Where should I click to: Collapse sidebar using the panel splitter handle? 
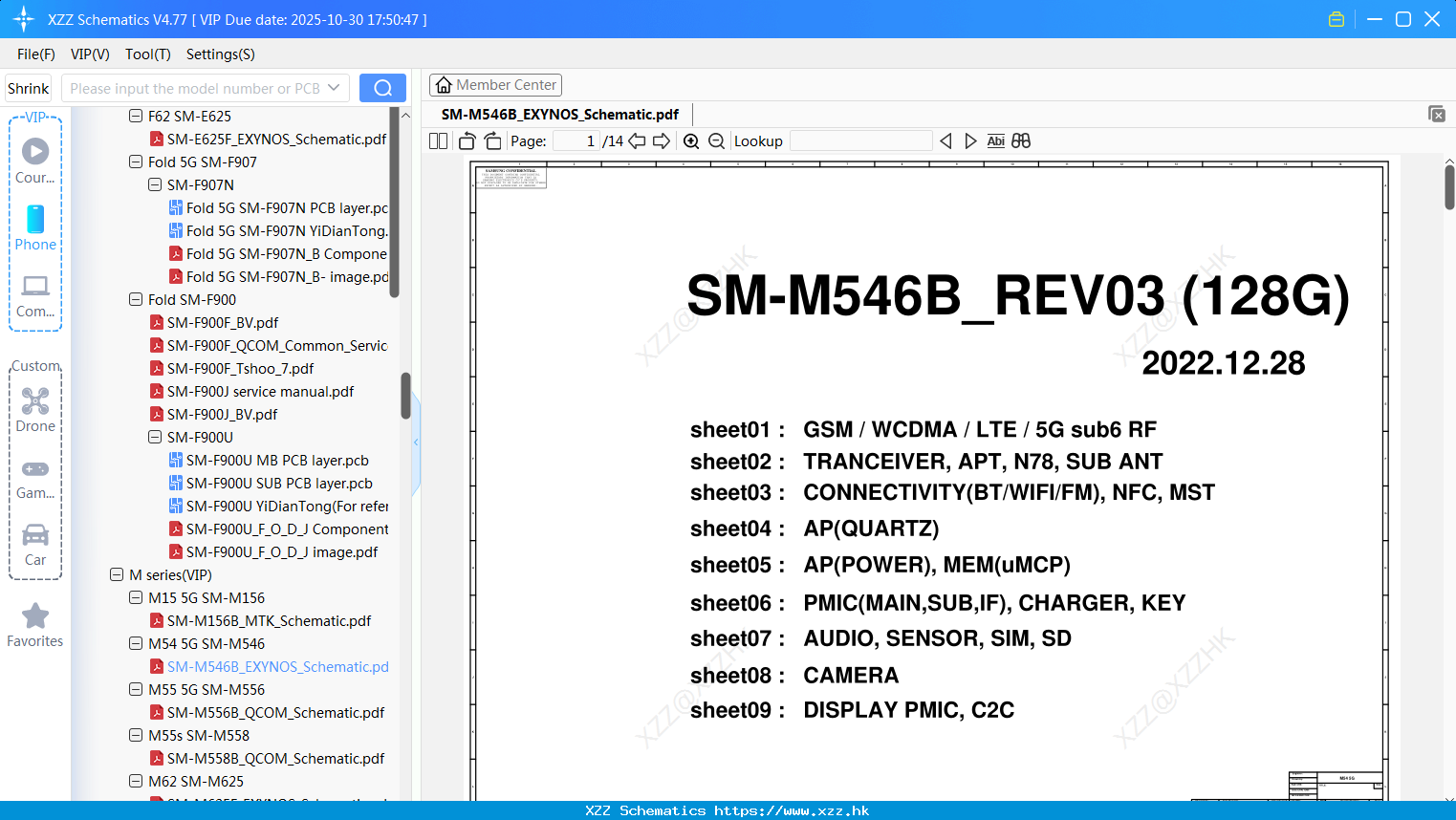click(416, 442)
